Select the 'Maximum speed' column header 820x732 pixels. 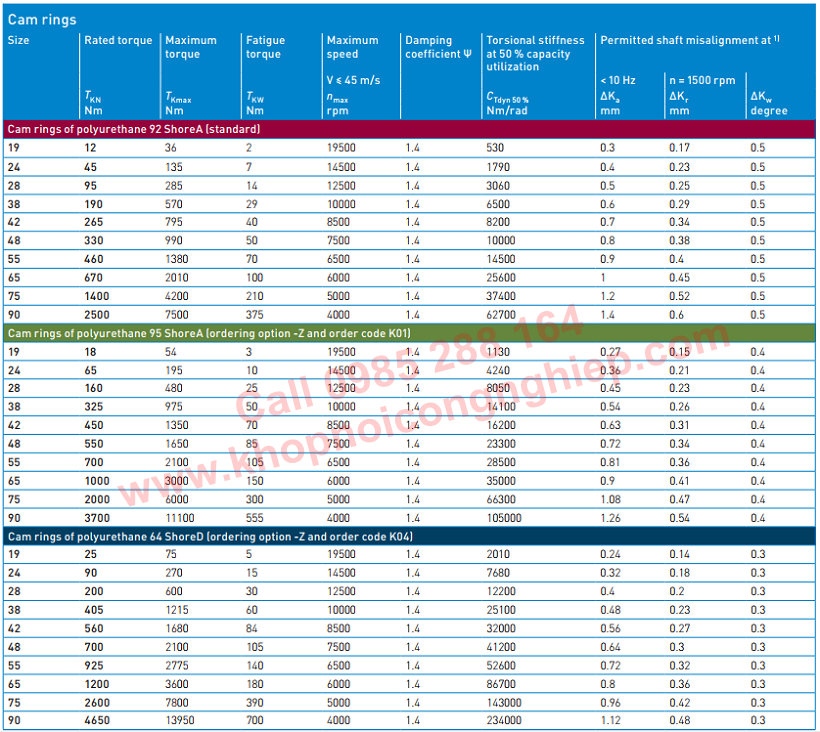[353, 47]
